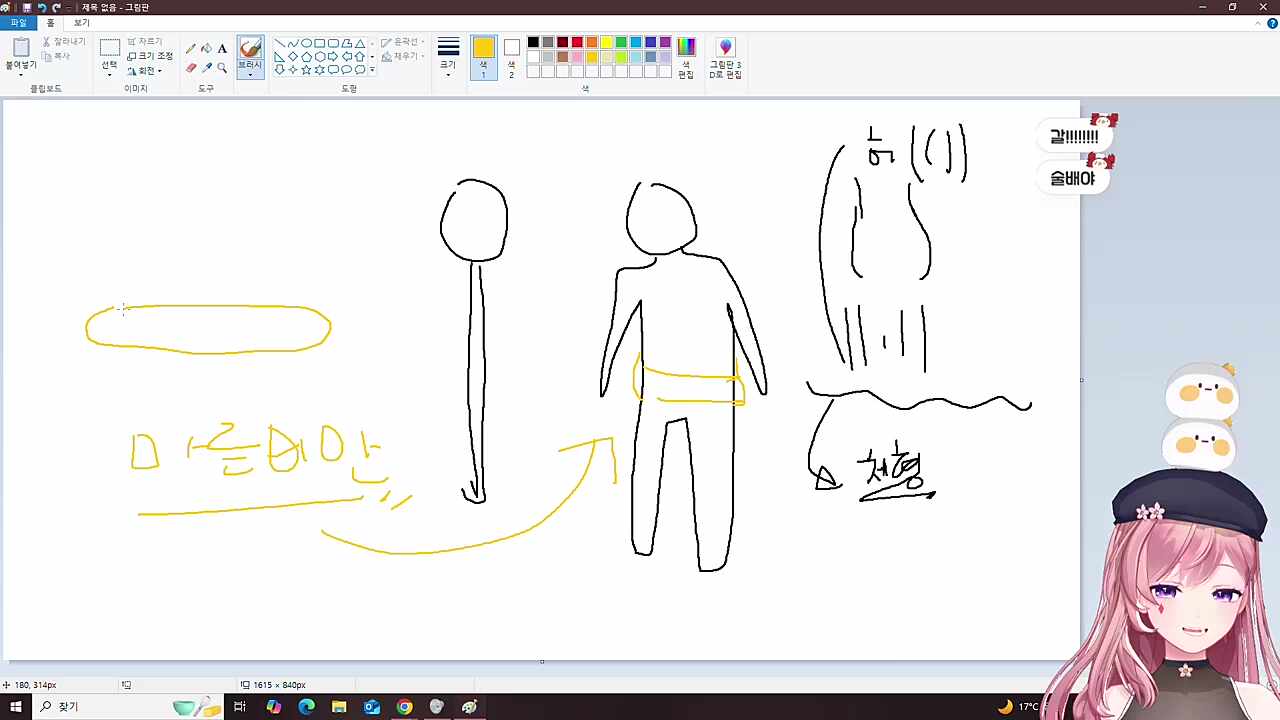Select the Pencil tool
The image size is (1280, 720).
[x=191, y=48]
